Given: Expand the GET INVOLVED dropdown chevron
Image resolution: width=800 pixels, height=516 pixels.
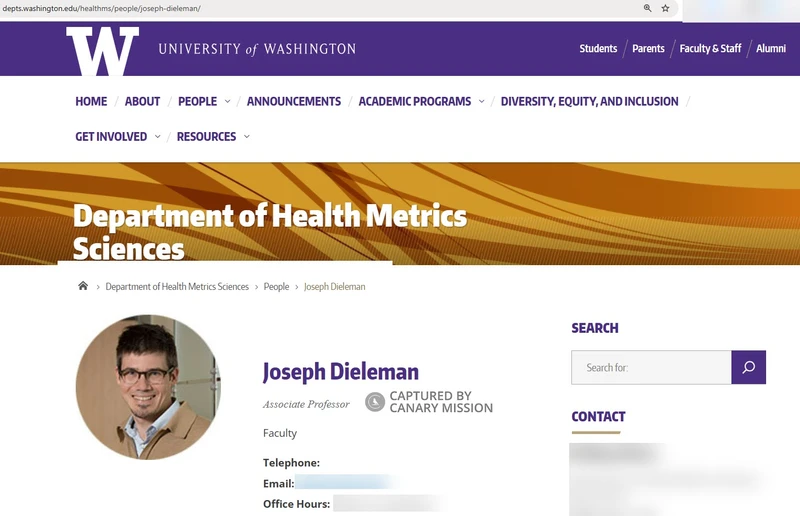Looking at the screenshot, I should (x=157, y=137).
